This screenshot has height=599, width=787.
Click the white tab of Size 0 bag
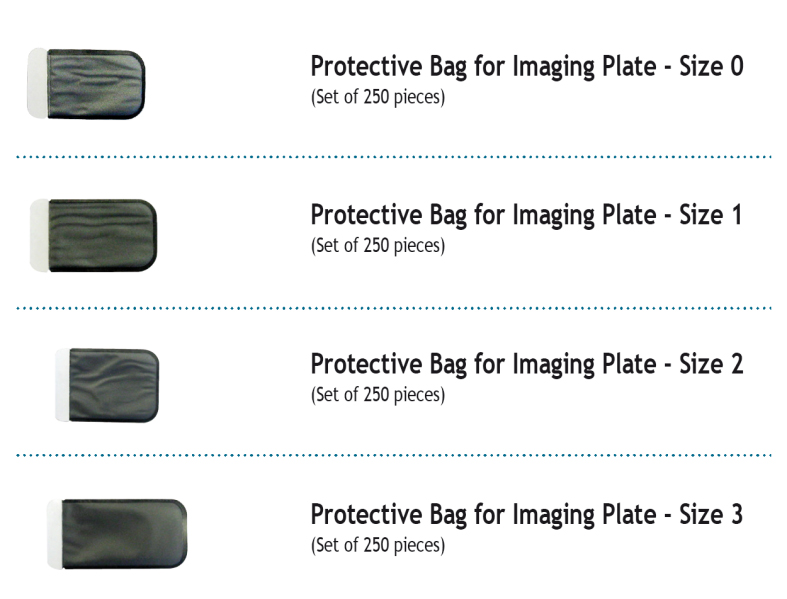pos(37,83)
